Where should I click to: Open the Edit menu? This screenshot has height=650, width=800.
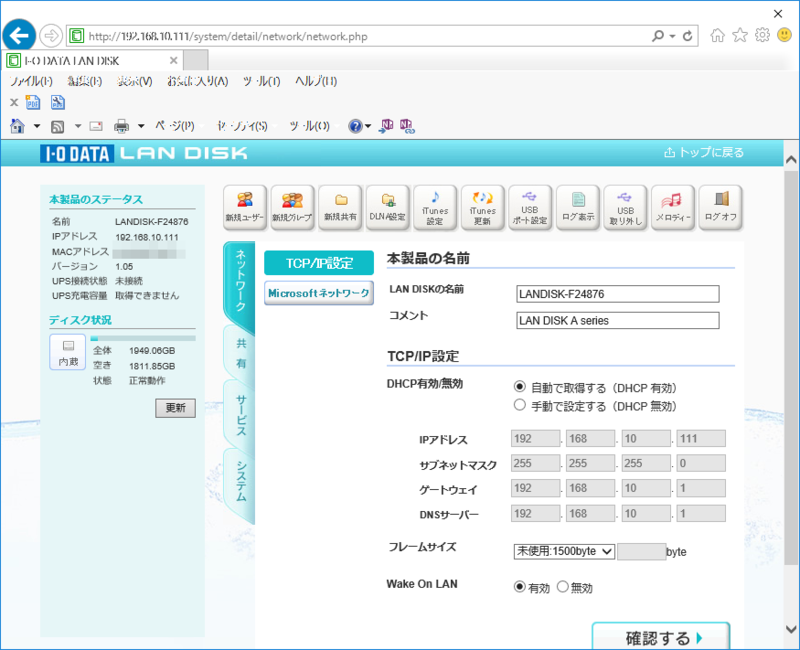click(x=85, y=81)
